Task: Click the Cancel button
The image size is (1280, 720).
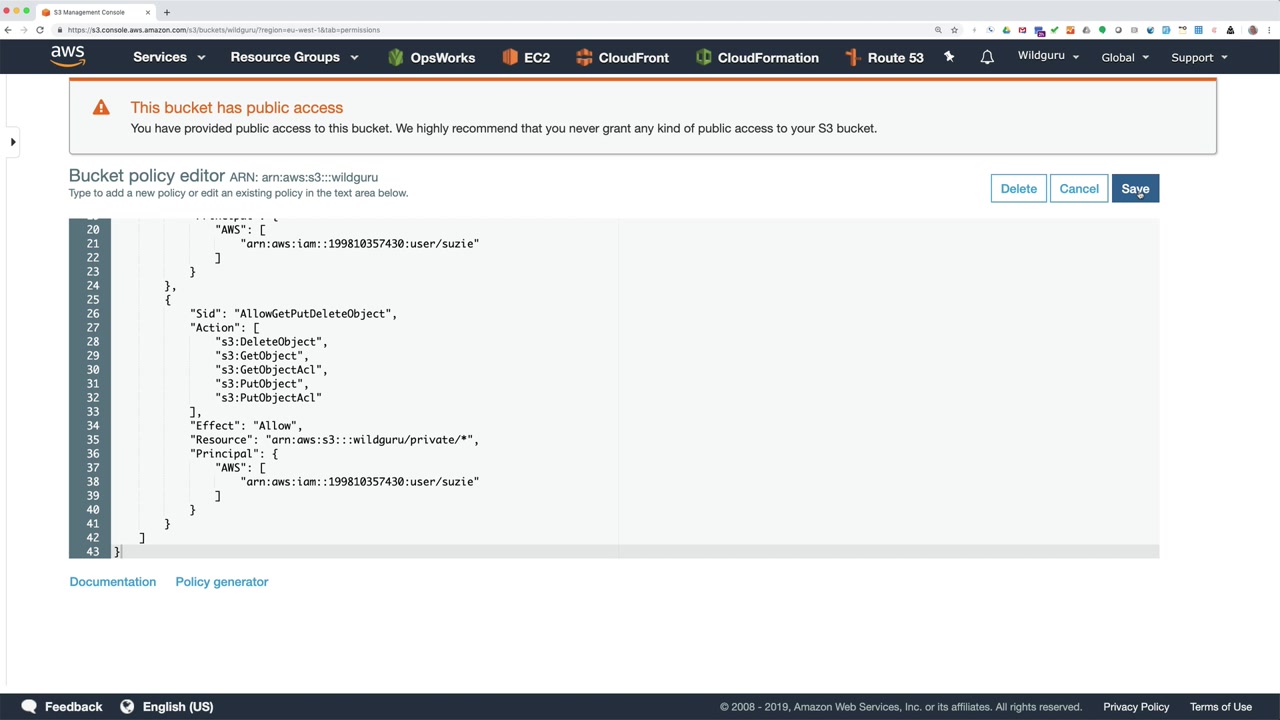Action: click(1079, 189)
